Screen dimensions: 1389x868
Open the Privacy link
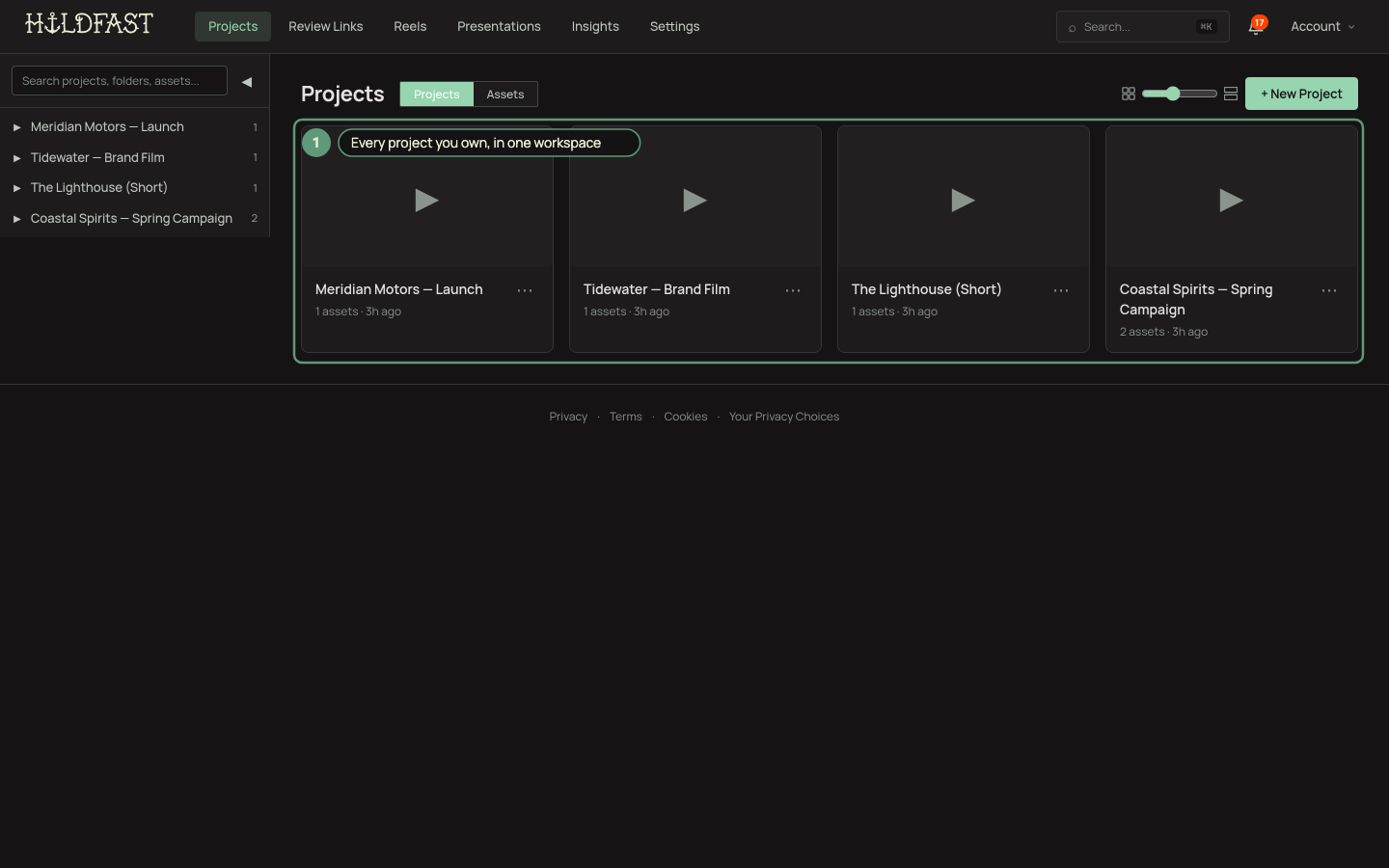pyautogui.click(x=568, y=417)
